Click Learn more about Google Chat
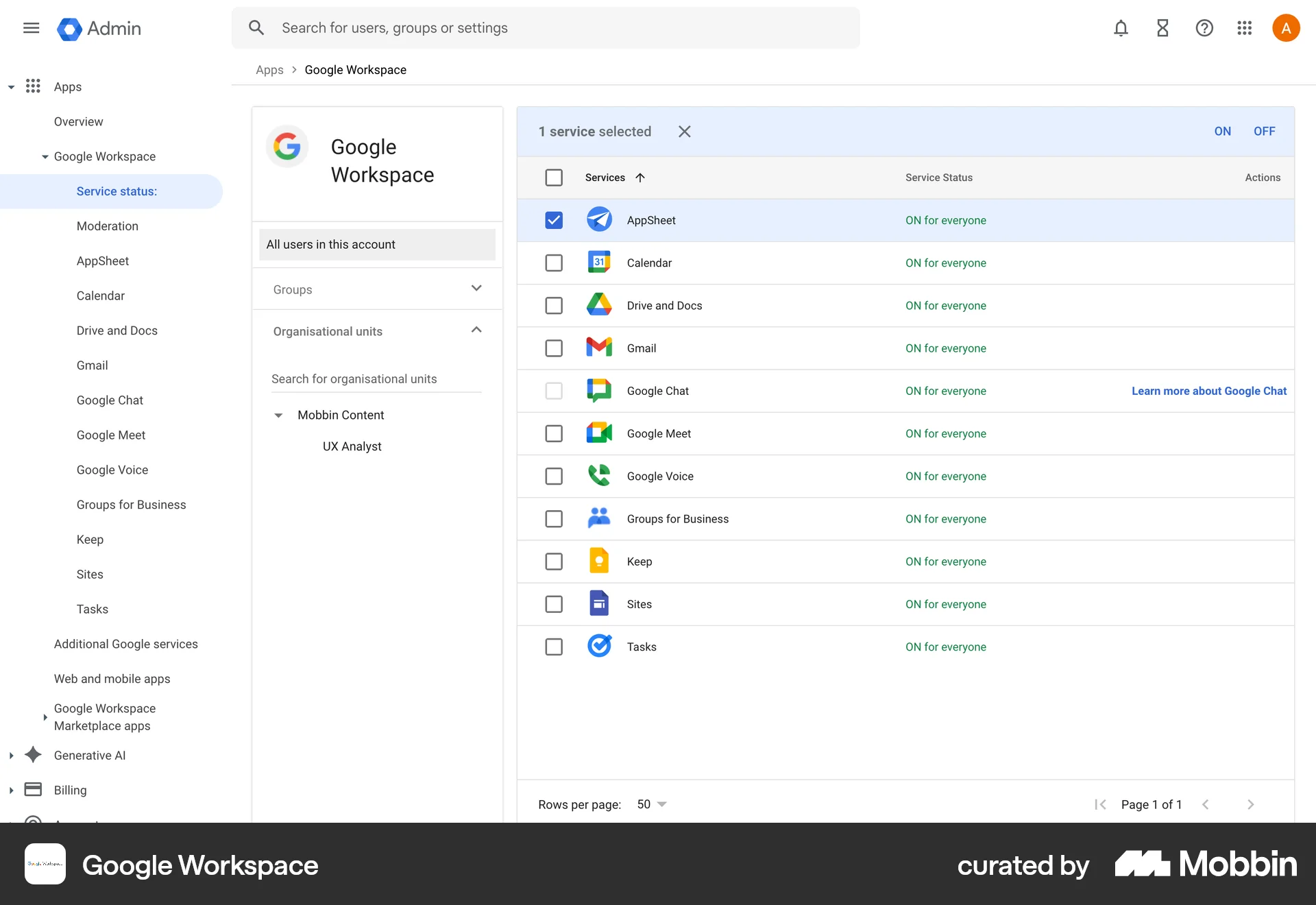 click(x=1208, y=390)
